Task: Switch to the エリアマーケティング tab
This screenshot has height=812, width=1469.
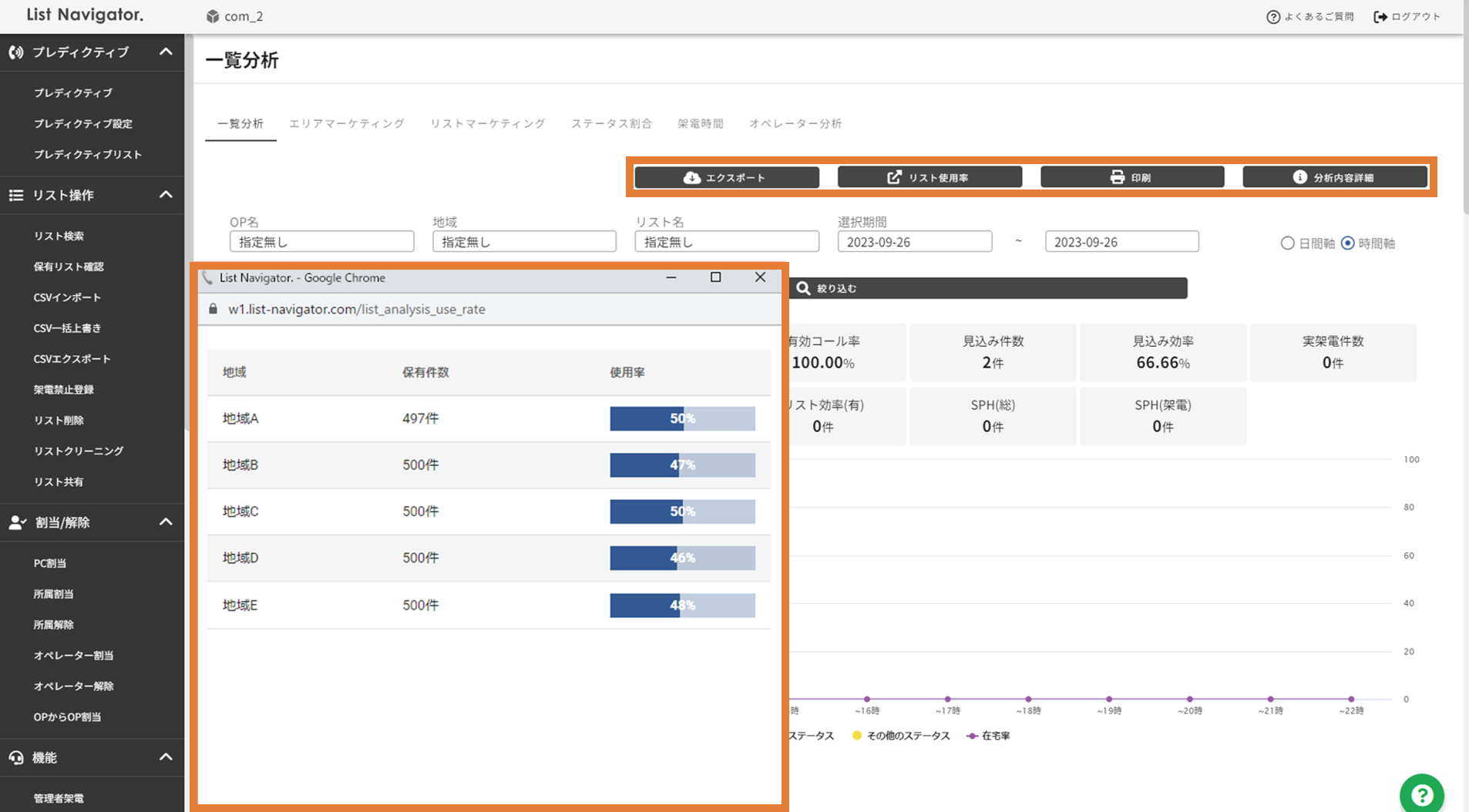Action: point(346,123)
